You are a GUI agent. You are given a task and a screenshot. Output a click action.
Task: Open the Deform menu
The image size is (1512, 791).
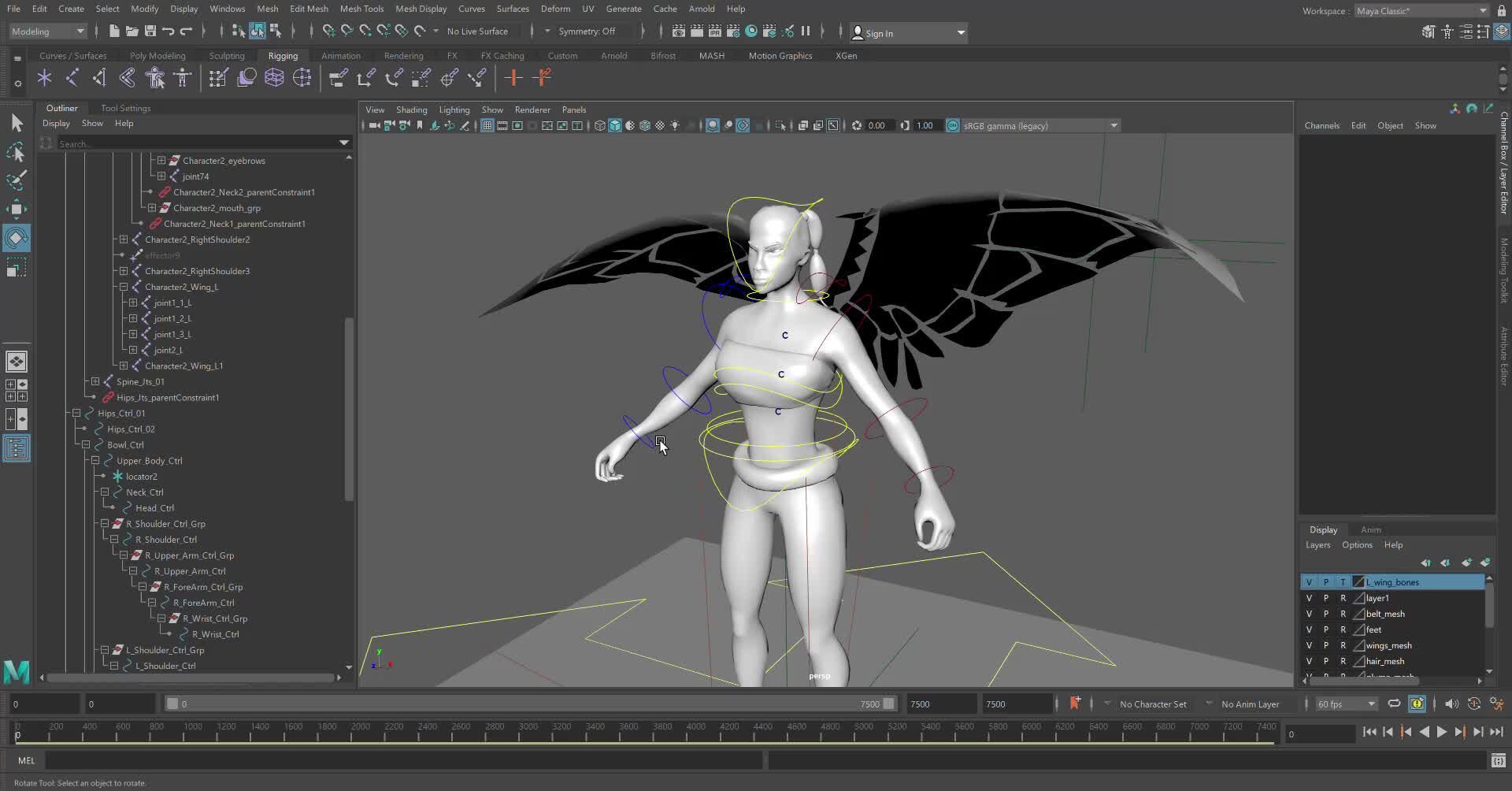pos(556,9)
